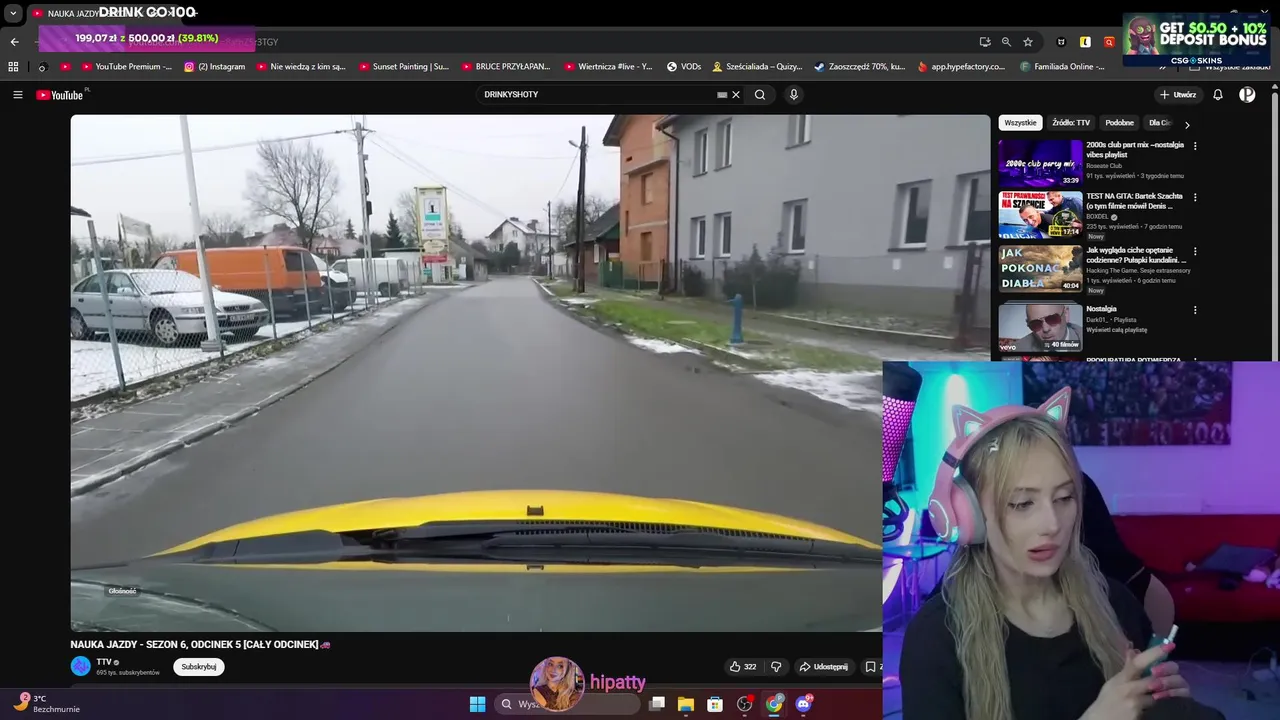The height and width of the screenshot is (720, 1280).
Task: Open the Roseate Club channel link
Action: pyautogui.click(x=1104, y=166)
